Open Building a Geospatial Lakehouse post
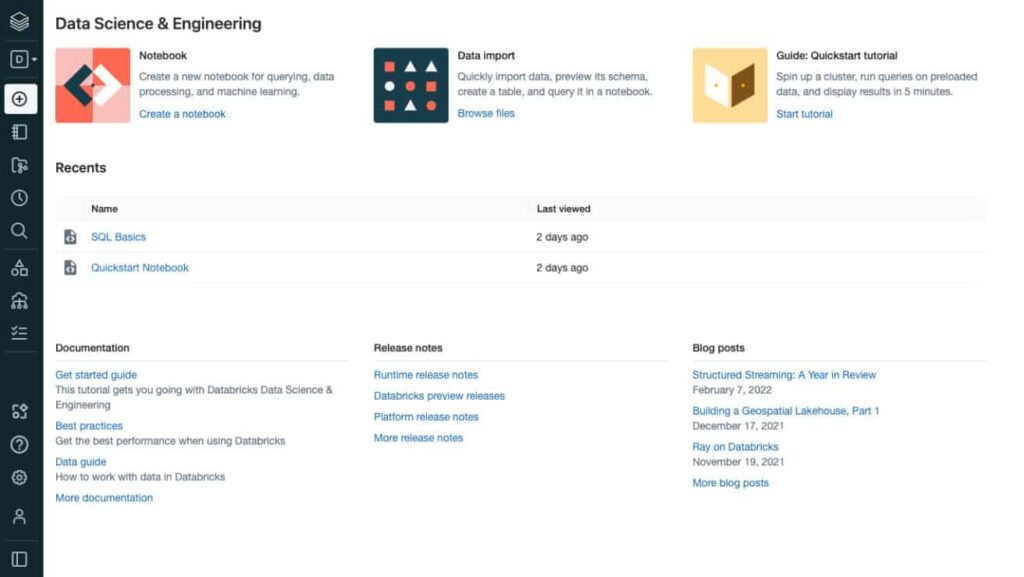This screenshot has width=1024, height=577. coord(786,411)
